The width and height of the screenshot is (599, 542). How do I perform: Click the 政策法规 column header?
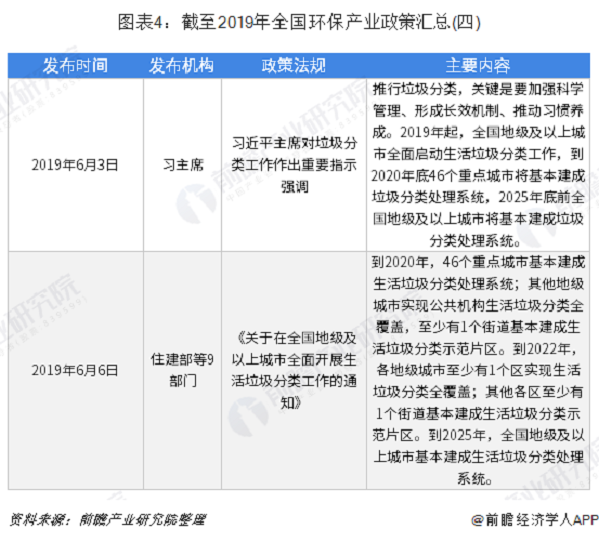click(293, 66)
